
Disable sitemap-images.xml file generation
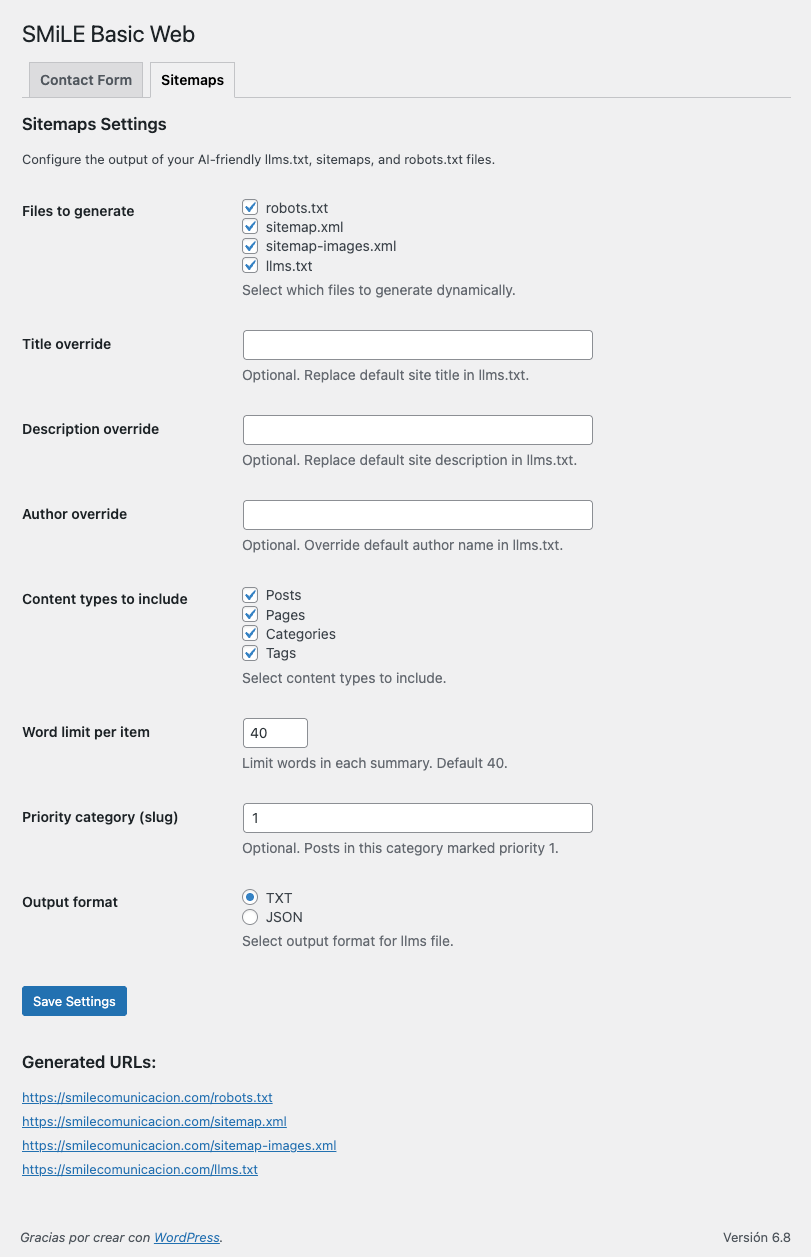click(250, 246)
